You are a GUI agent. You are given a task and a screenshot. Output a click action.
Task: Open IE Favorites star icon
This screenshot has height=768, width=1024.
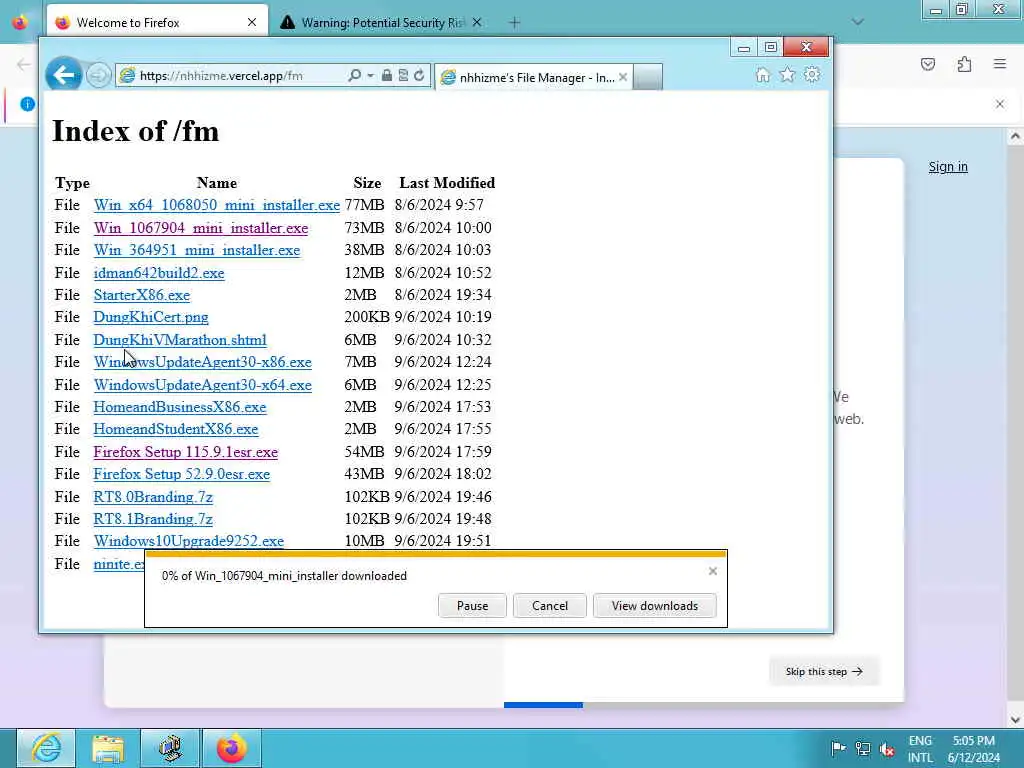tap(788, 74)
